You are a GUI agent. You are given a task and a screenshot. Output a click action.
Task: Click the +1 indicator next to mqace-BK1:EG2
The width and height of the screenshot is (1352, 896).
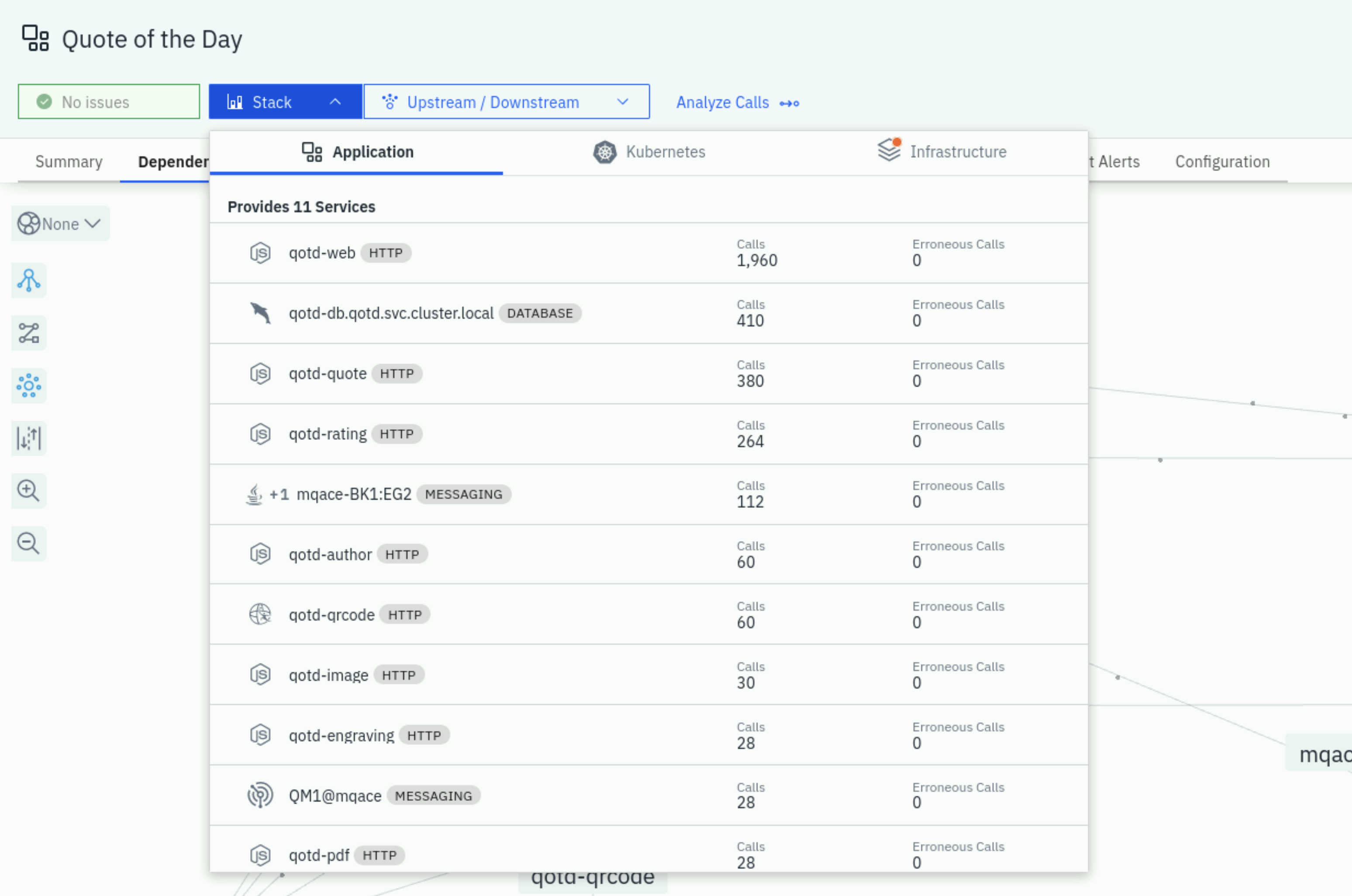point(279,494)
